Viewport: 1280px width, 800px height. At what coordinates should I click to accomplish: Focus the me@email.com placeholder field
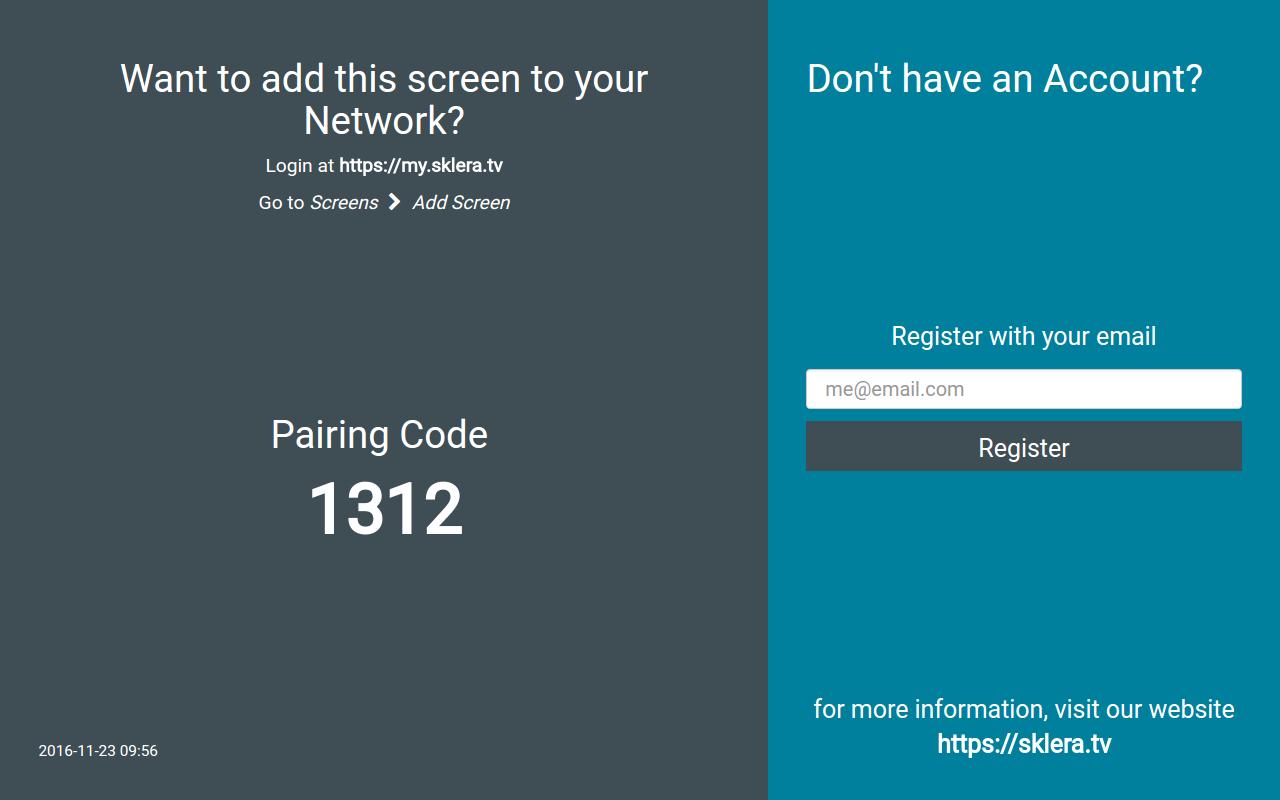1024,389
